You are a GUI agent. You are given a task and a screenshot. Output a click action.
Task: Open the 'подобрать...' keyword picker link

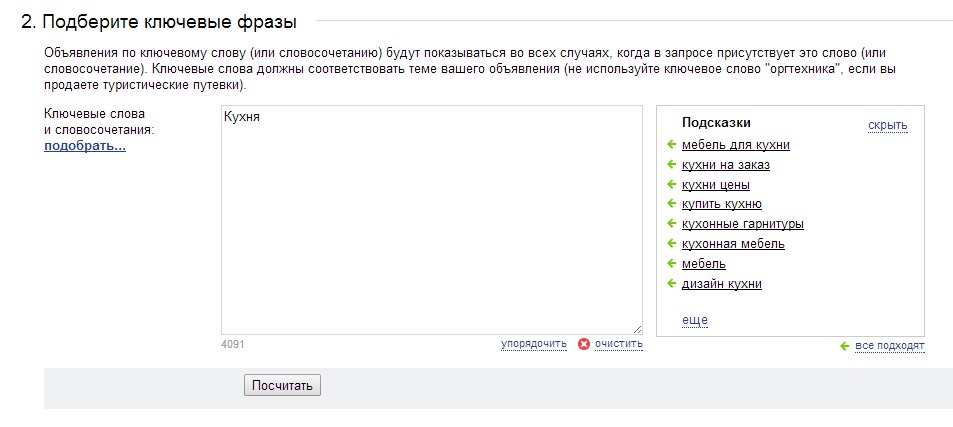click(x=84, y=146)
